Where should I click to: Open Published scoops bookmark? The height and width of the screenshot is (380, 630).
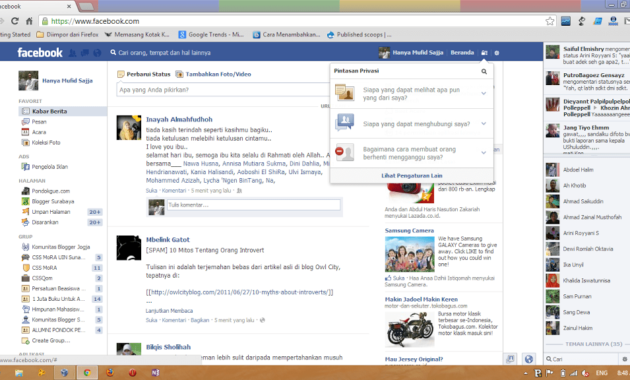pos(358,35)
